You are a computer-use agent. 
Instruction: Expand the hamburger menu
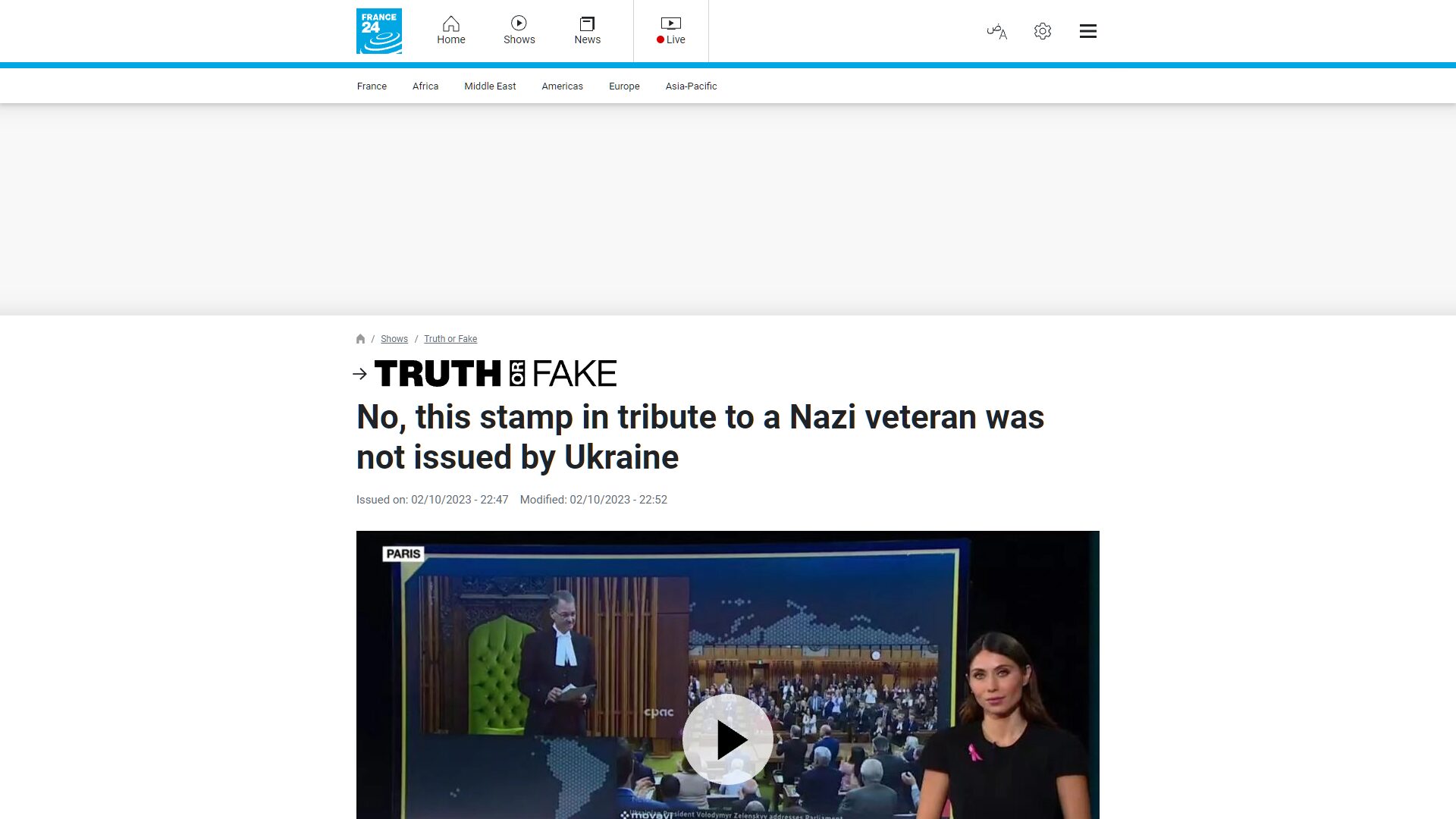click(1087, 31)
